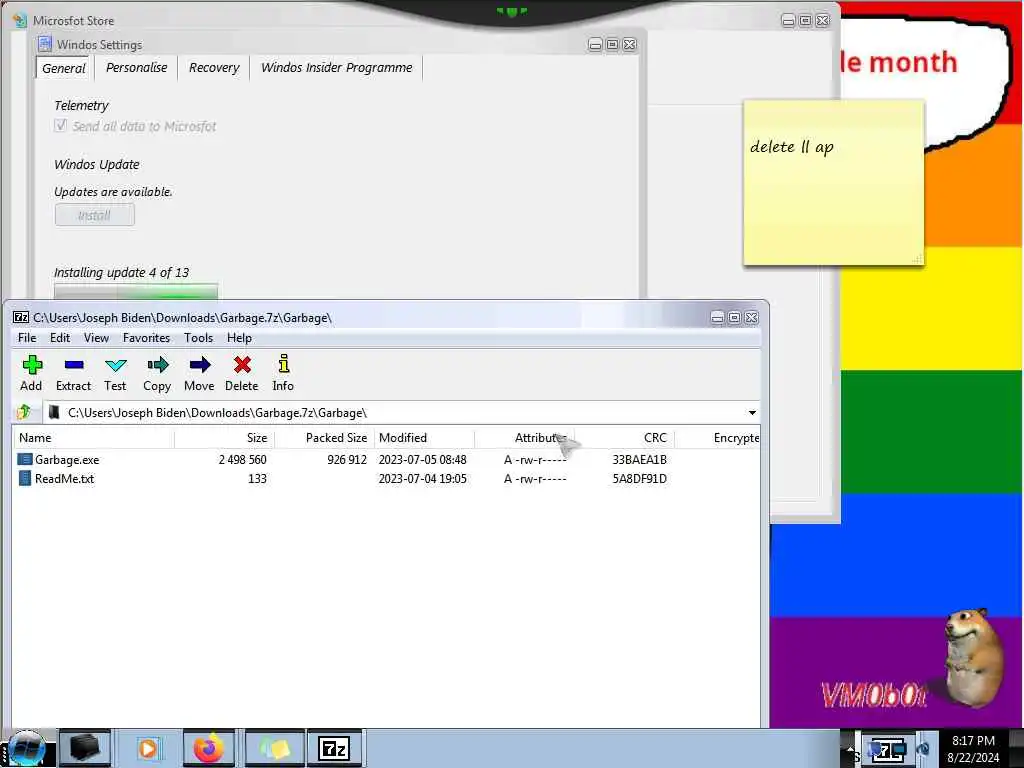This screenshot has height=768, width=1024.
Task: Click the 2 498 560 size value
Action: [242, 460]
